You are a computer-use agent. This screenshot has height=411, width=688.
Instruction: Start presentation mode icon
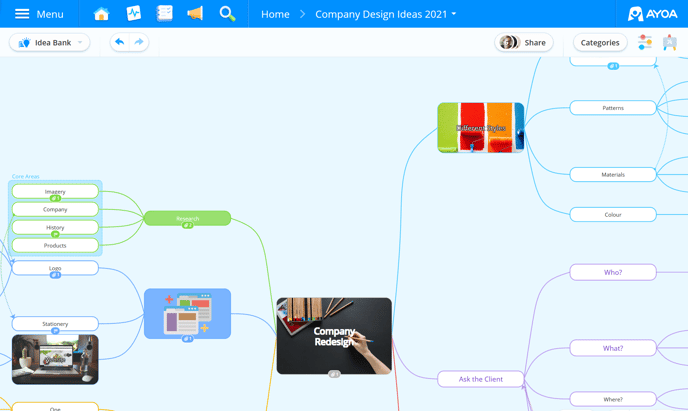point(670,43)
